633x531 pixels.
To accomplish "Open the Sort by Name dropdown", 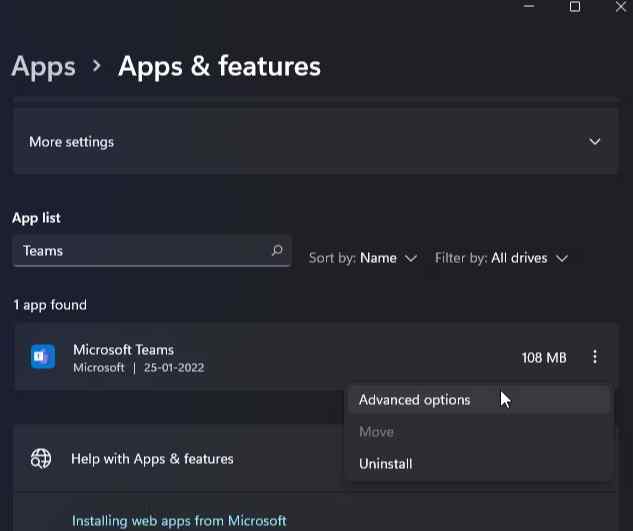I will (x=363, y=258).
